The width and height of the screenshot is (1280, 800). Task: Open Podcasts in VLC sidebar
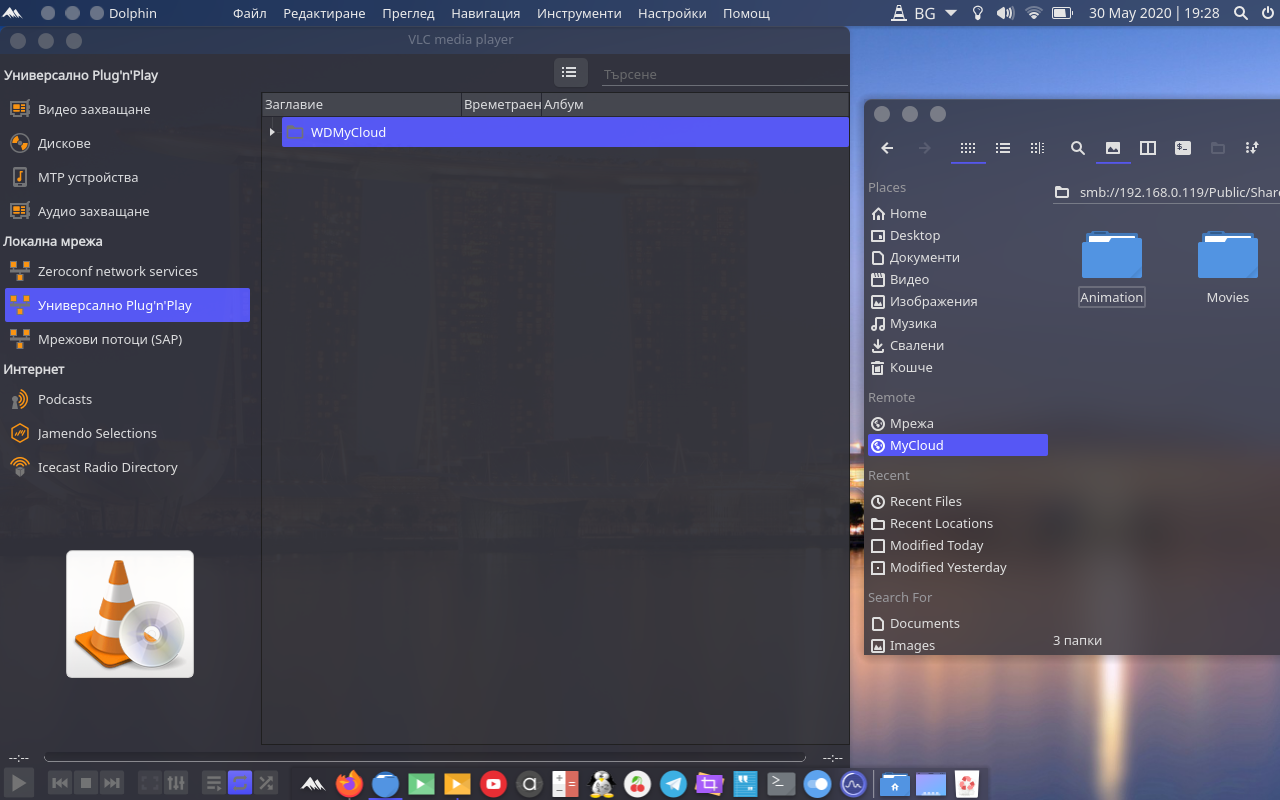(x=127, y=399)
